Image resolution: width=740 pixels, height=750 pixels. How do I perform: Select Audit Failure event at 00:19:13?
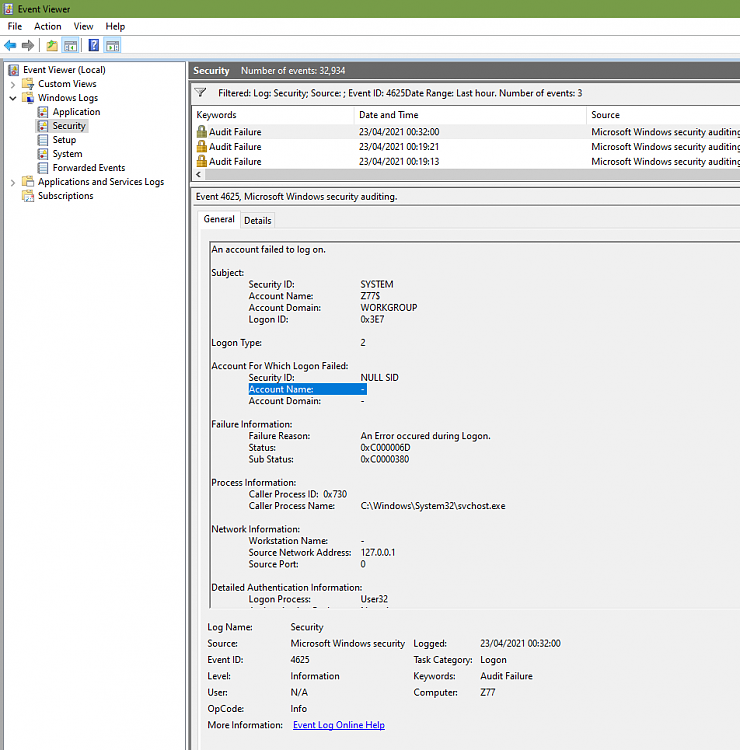(x=466, y=161)
